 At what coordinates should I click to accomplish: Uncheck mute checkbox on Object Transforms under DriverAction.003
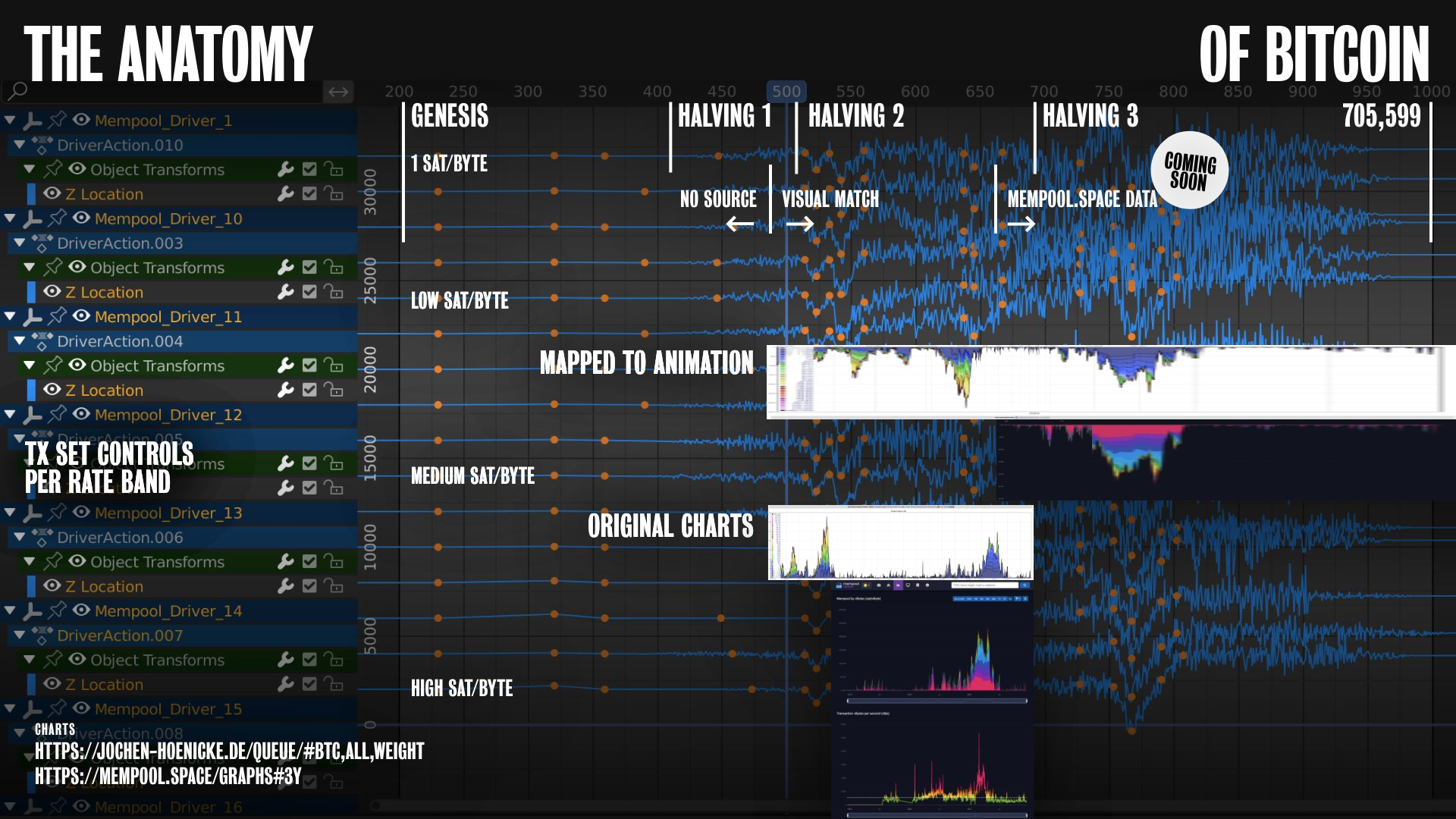309,267
